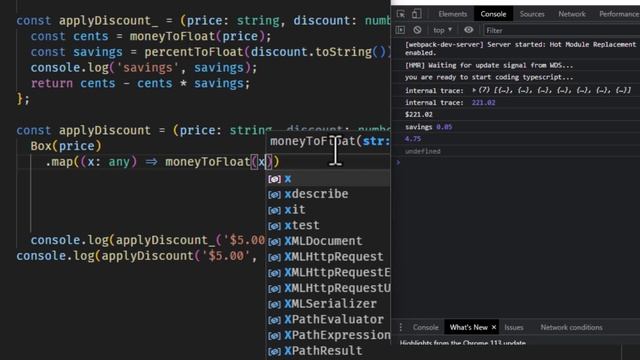Switch to the drawer Console tab

pyautogui.click(x=425, y=327)
